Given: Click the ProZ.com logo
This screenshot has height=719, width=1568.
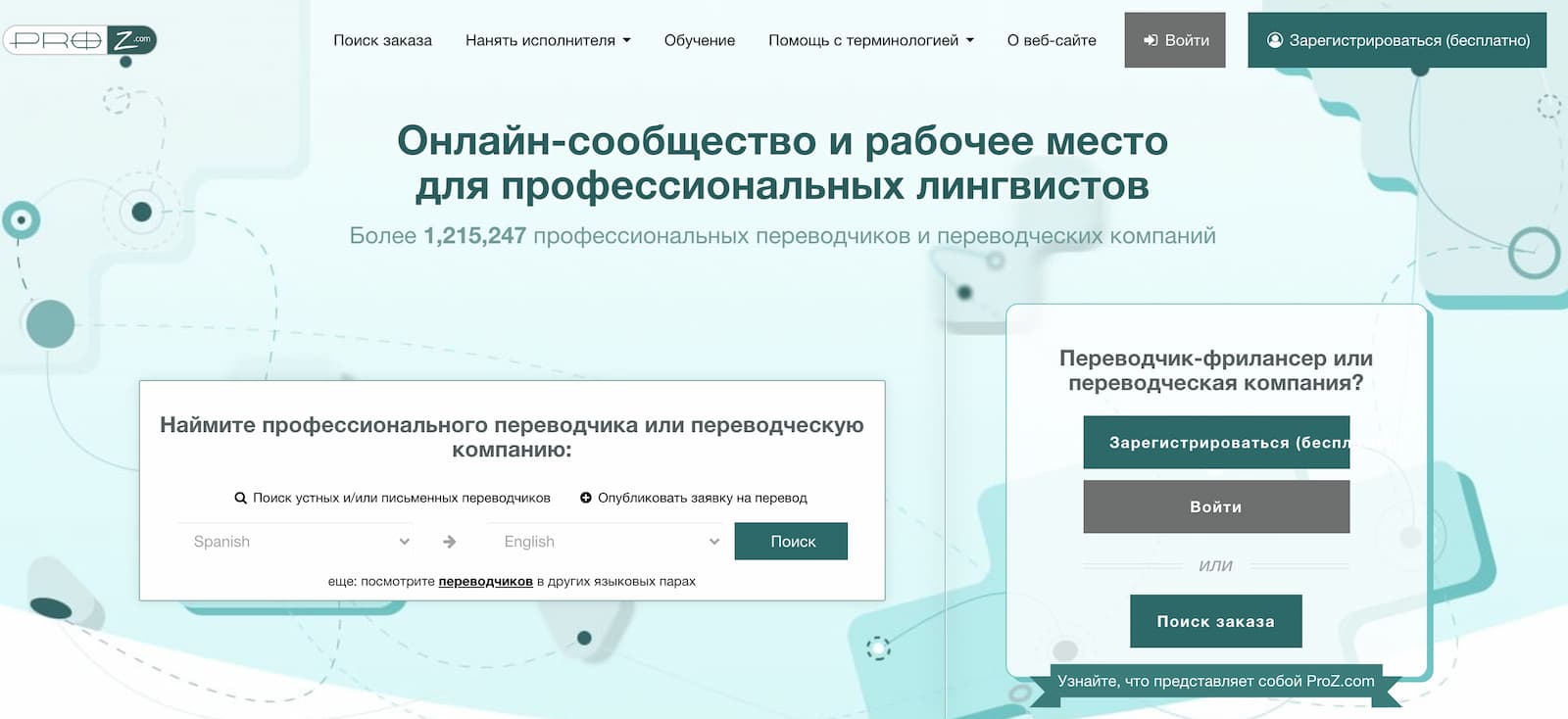Looking at the screenshot, I should click(x=79, y=40).
